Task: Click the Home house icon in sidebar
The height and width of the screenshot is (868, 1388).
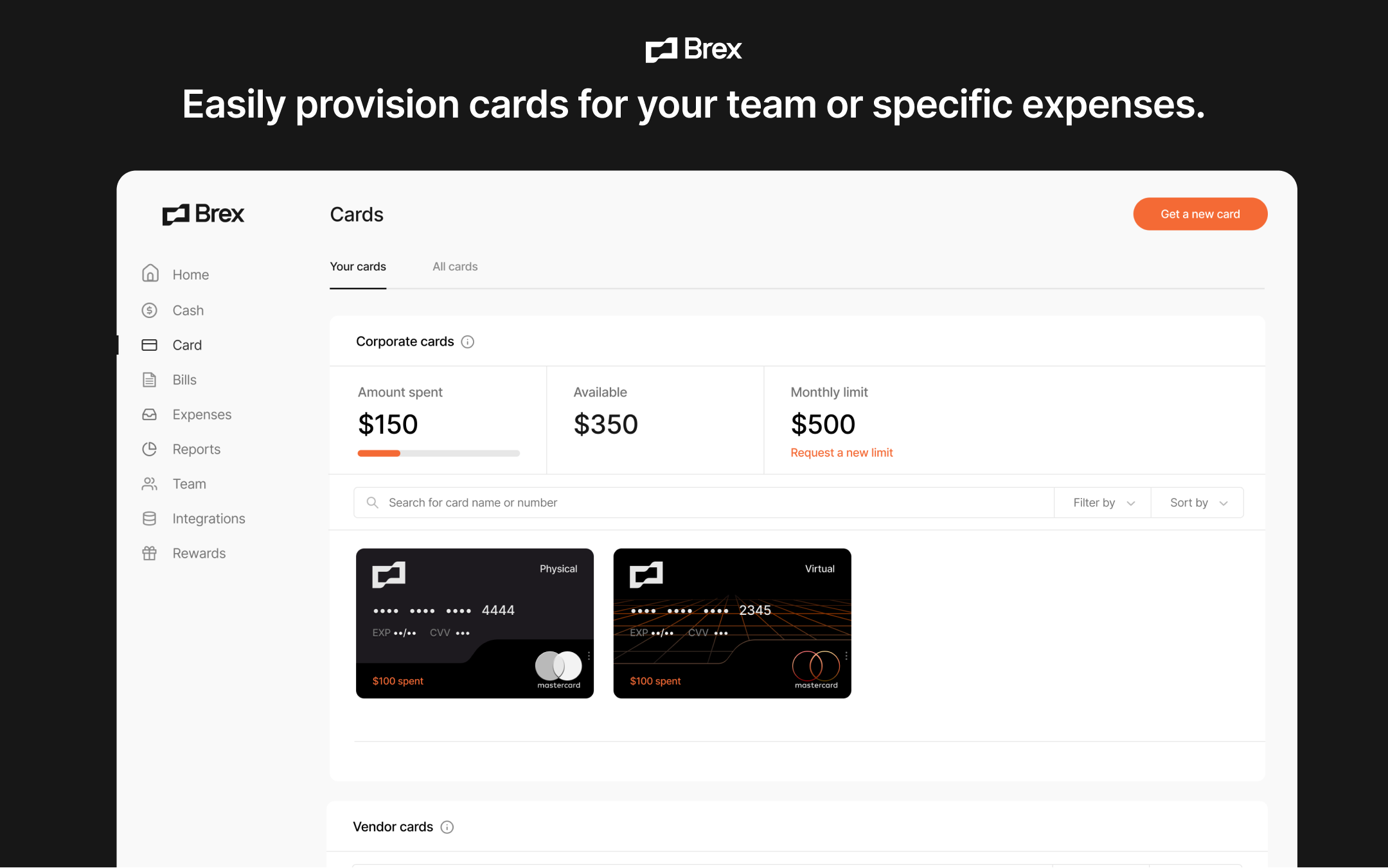Action: click(x=150, y=274)
